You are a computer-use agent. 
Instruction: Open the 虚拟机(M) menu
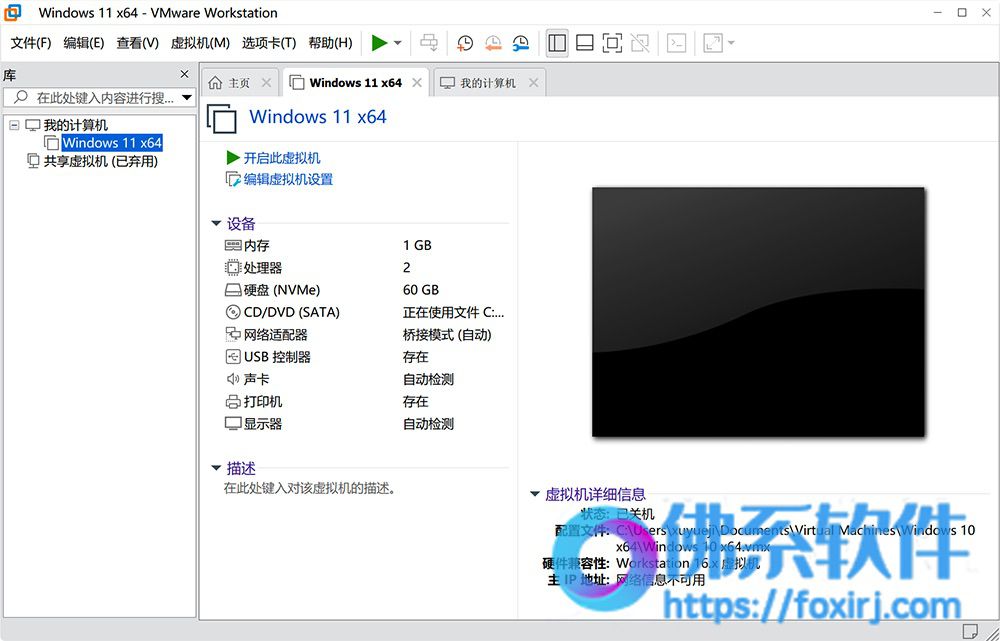point(200,43)
